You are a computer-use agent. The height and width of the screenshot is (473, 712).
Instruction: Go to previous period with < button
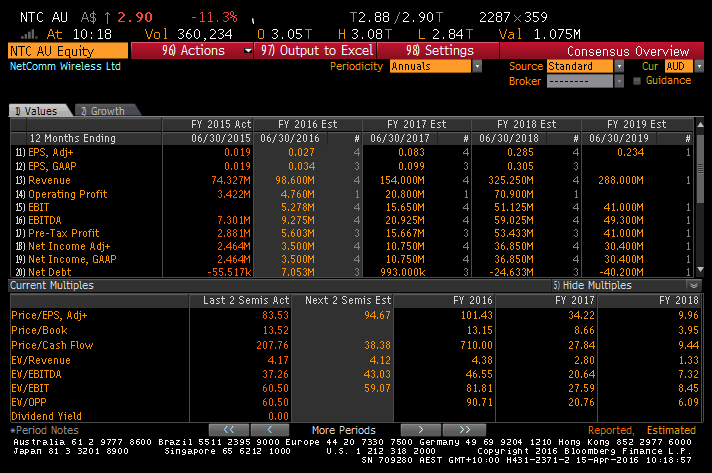click(270, 429)
